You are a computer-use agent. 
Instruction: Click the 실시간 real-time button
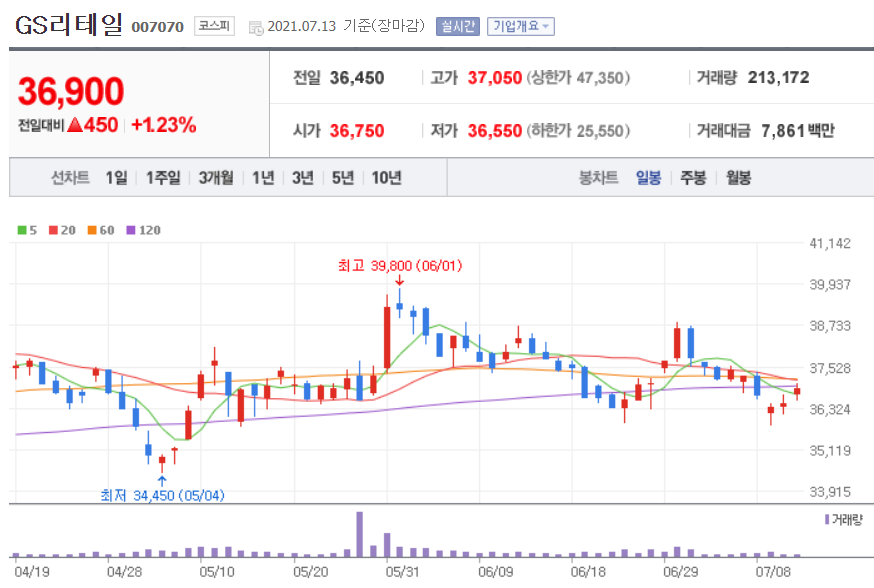pyautogui.click(x=458, y=26)
